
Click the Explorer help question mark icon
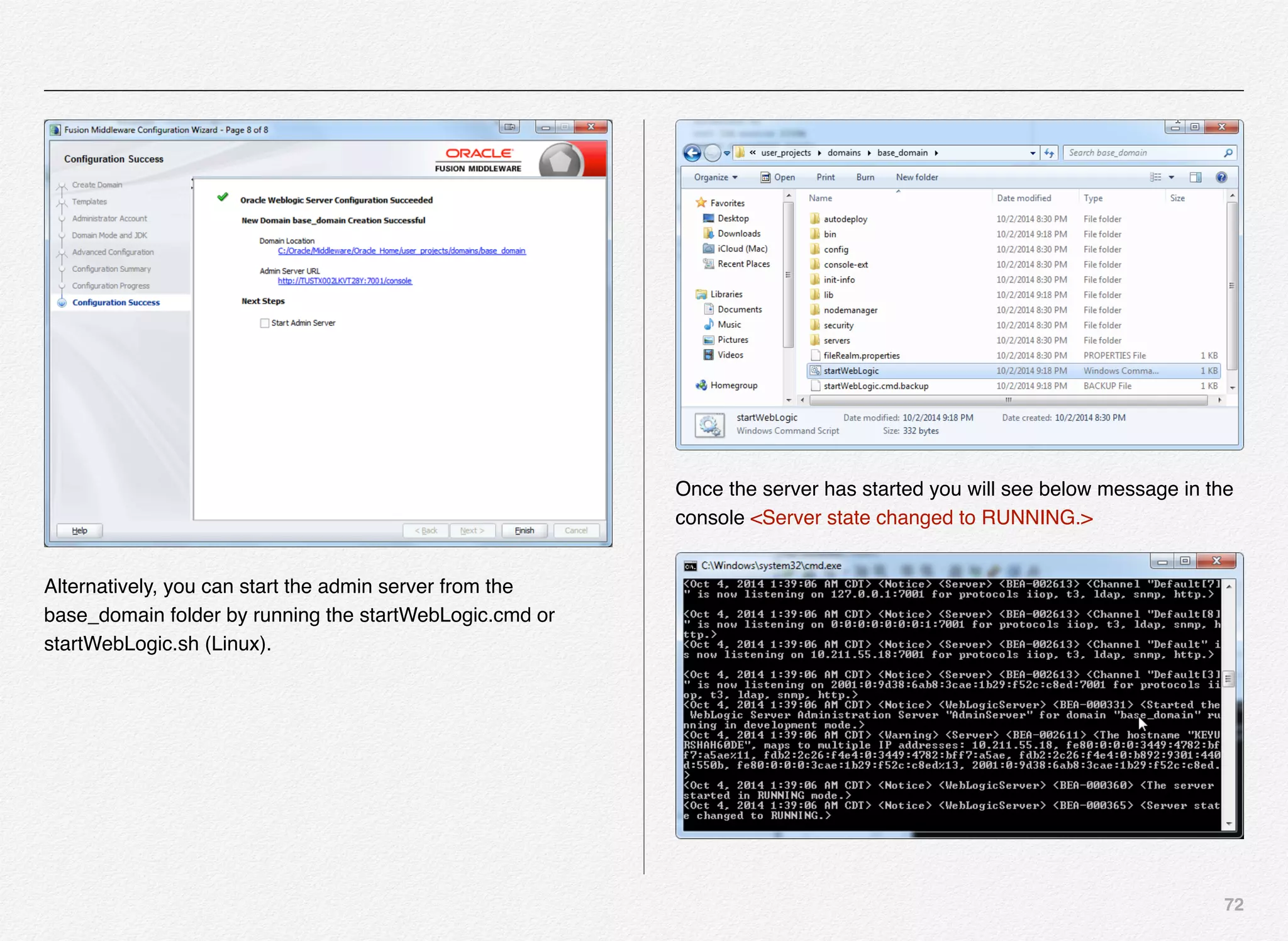(x=1221, y=177)
